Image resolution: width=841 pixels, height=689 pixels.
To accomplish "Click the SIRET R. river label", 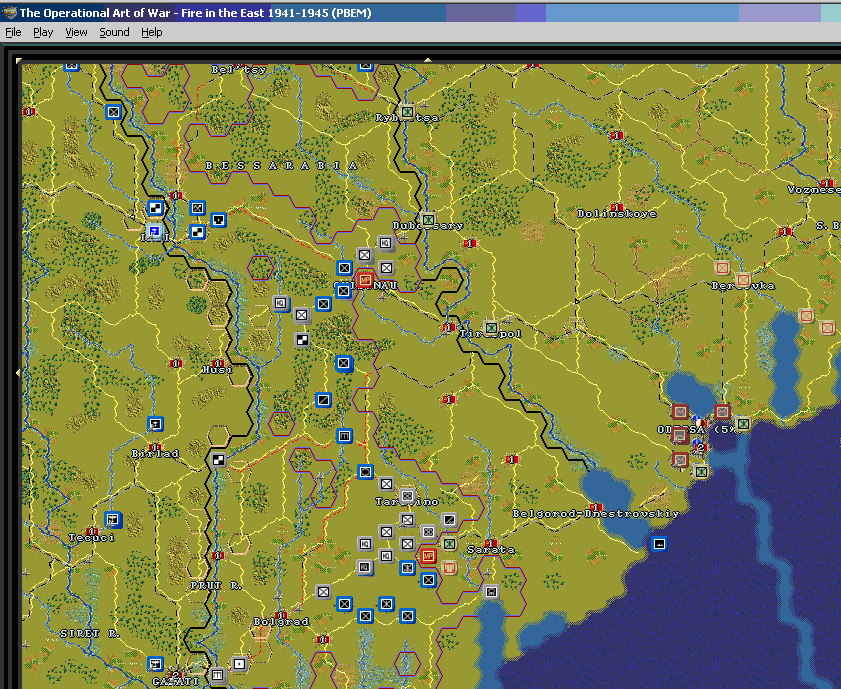I will [90, 633].
